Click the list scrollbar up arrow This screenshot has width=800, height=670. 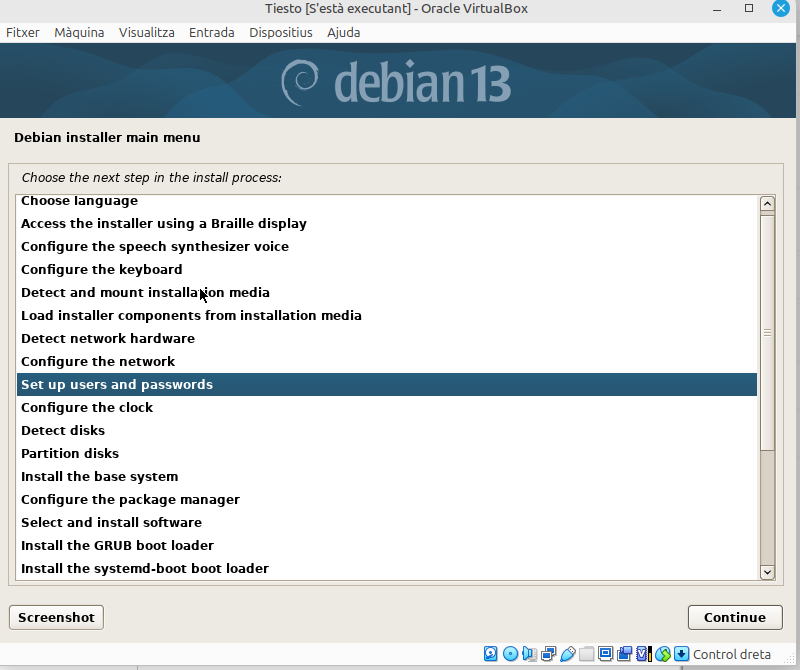[x=767, y=204]
